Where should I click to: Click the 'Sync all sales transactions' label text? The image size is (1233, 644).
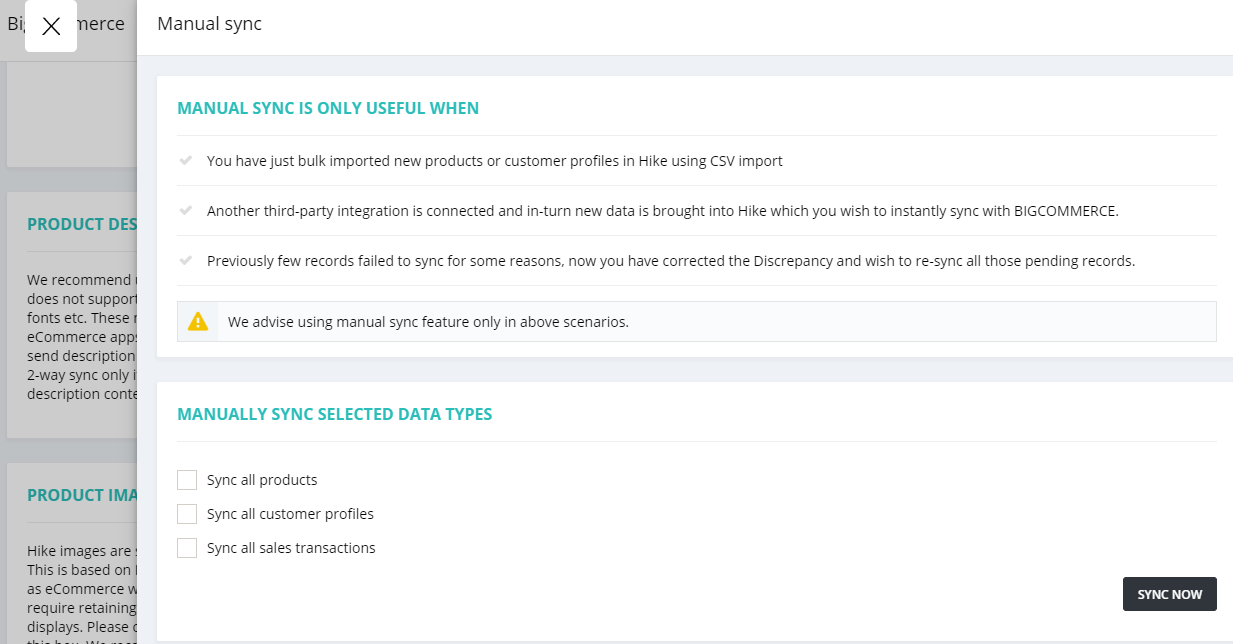(x=291, y=548)
